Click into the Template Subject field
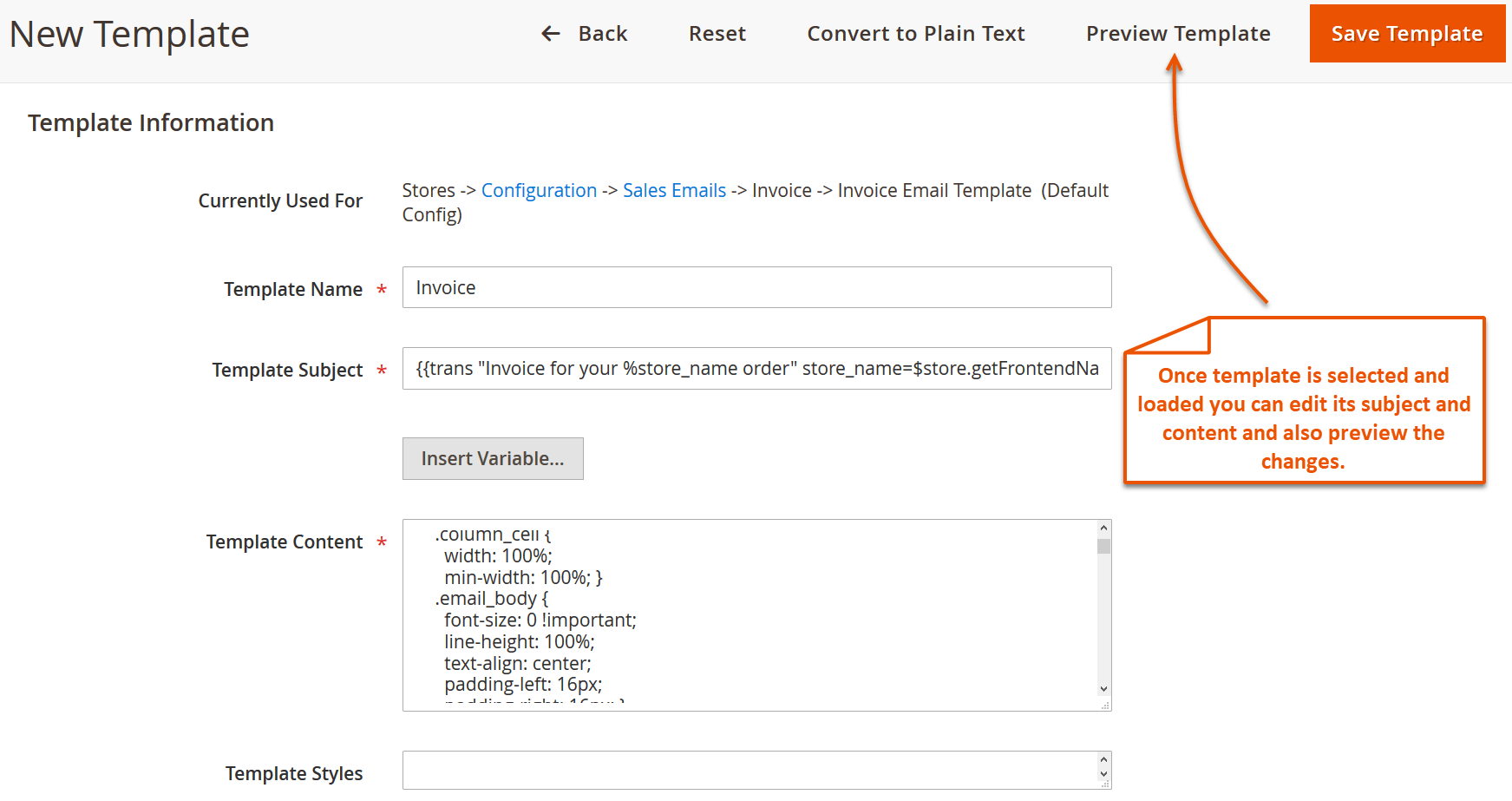The width and height of the screenshot is (1512, 801). pos(756,369)
